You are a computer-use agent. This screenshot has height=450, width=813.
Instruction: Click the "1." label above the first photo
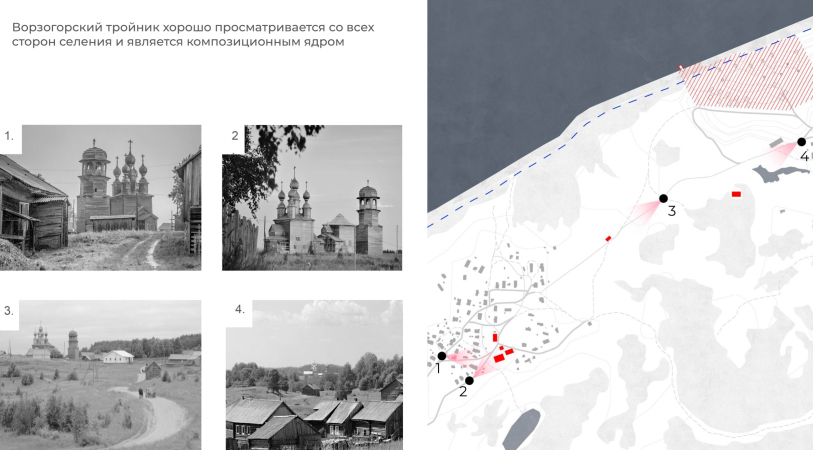click(9, 135)
